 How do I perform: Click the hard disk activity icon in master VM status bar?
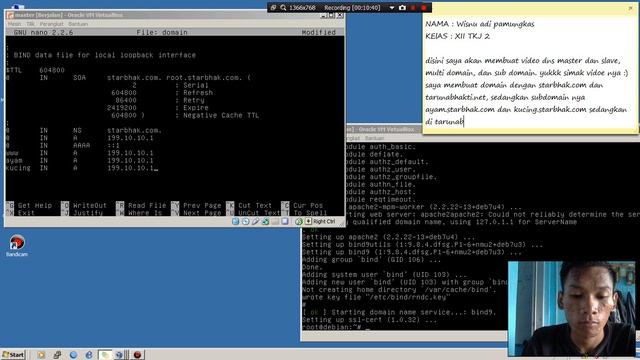[236, 221]
